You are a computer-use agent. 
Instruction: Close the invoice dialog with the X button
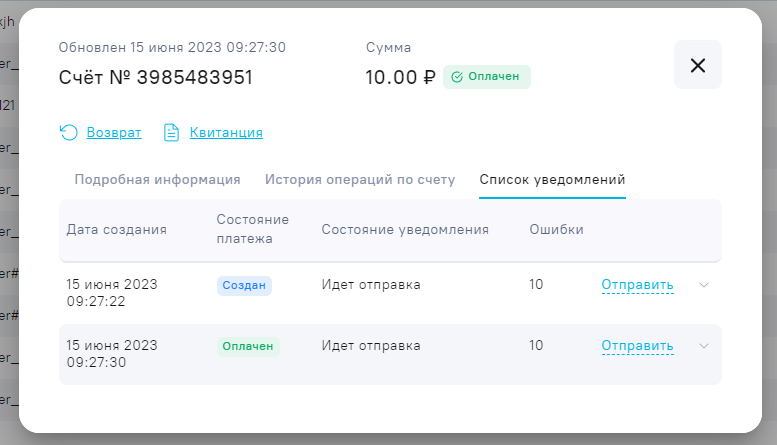(x=697, y=65)
